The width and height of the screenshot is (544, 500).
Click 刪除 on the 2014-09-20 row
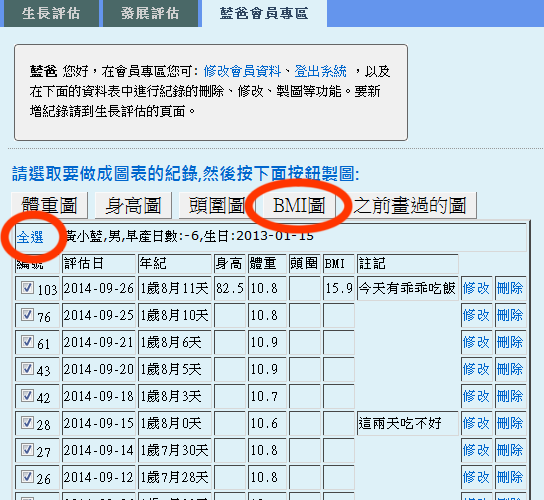510,369
